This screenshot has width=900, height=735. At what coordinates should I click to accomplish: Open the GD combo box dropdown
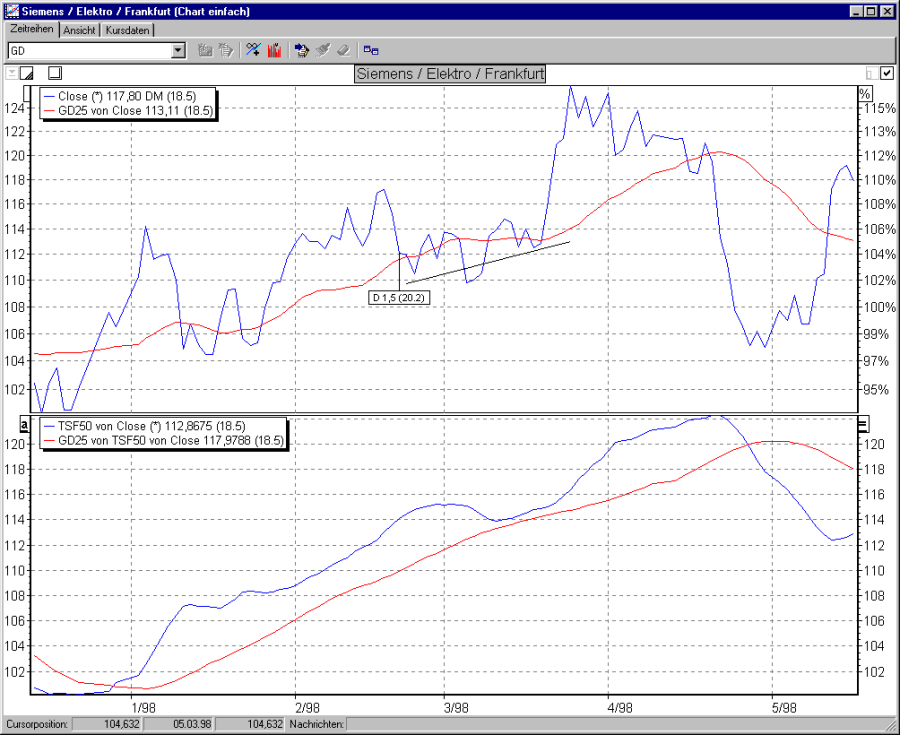click(178, 50)
